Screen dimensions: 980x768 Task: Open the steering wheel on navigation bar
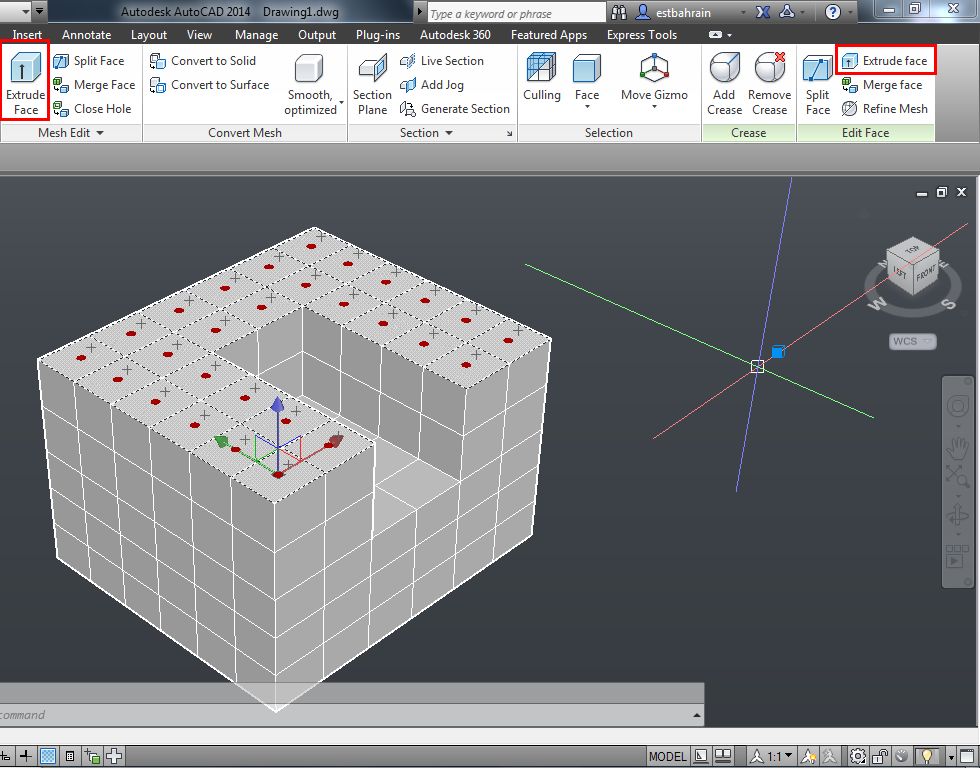coord(958,406)
